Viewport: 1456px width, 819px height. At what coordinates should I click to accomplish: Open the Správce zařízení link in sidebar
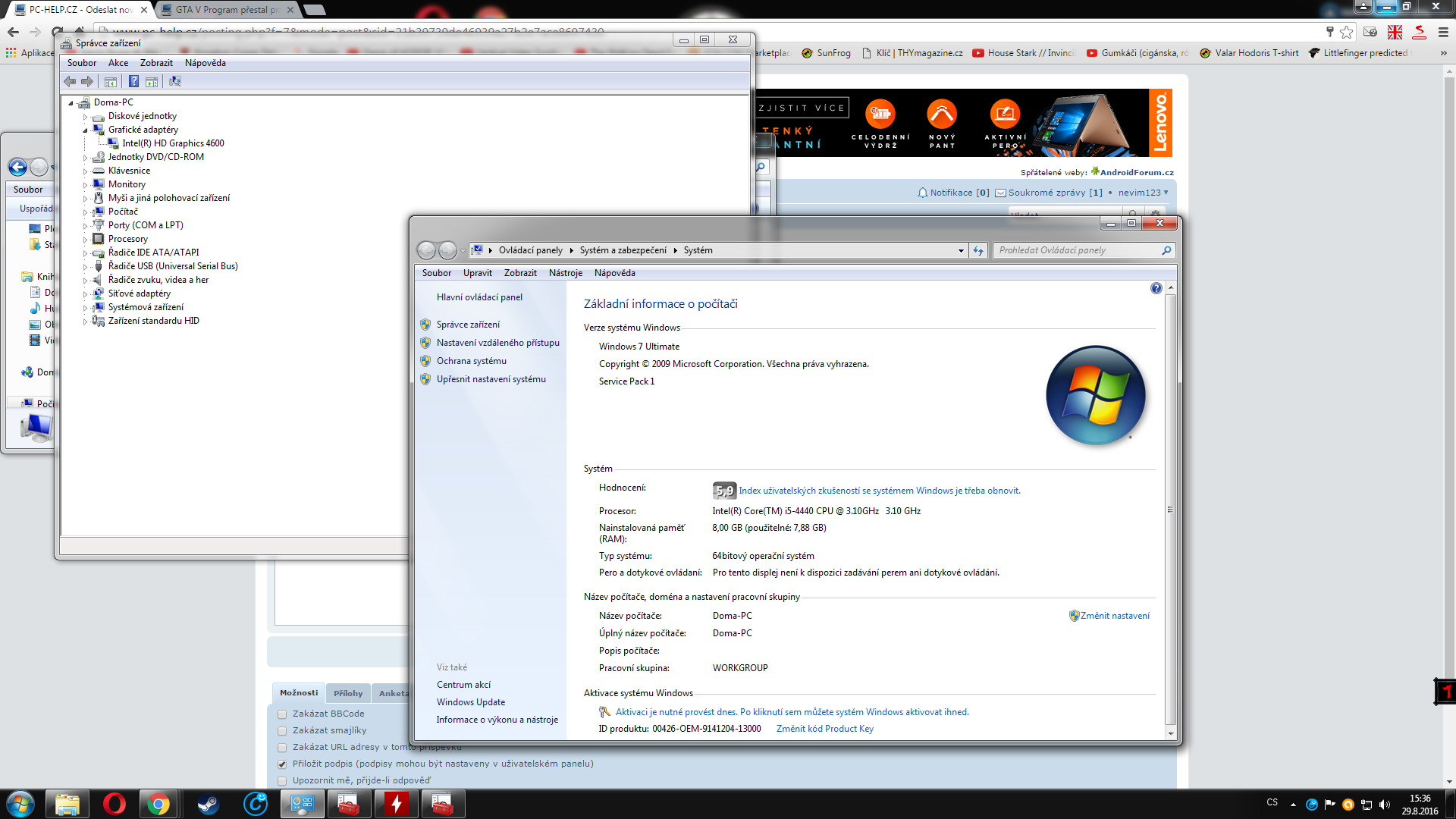[x=468, y=325]
